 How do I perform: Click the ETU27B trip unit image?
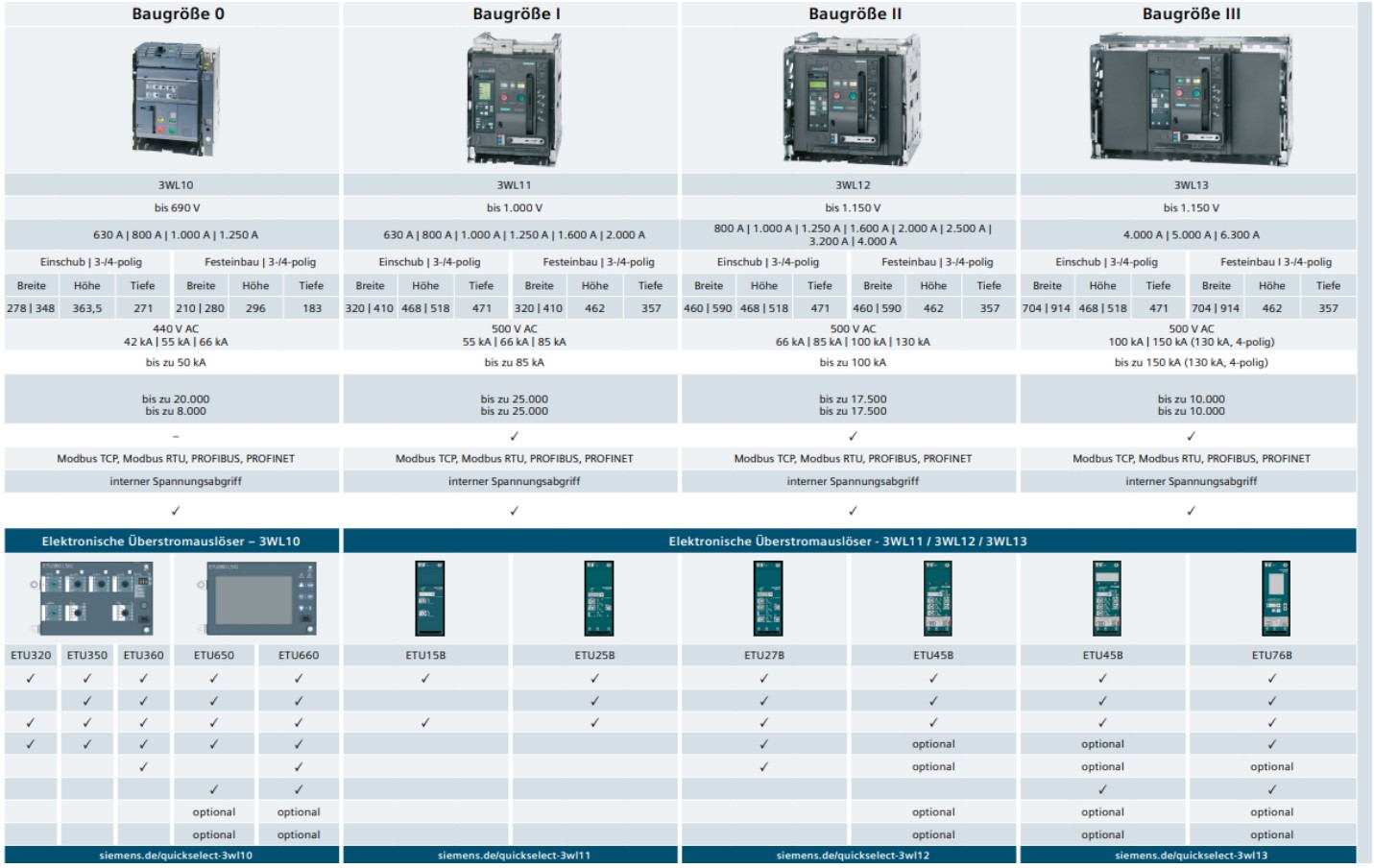pos(768,599)
